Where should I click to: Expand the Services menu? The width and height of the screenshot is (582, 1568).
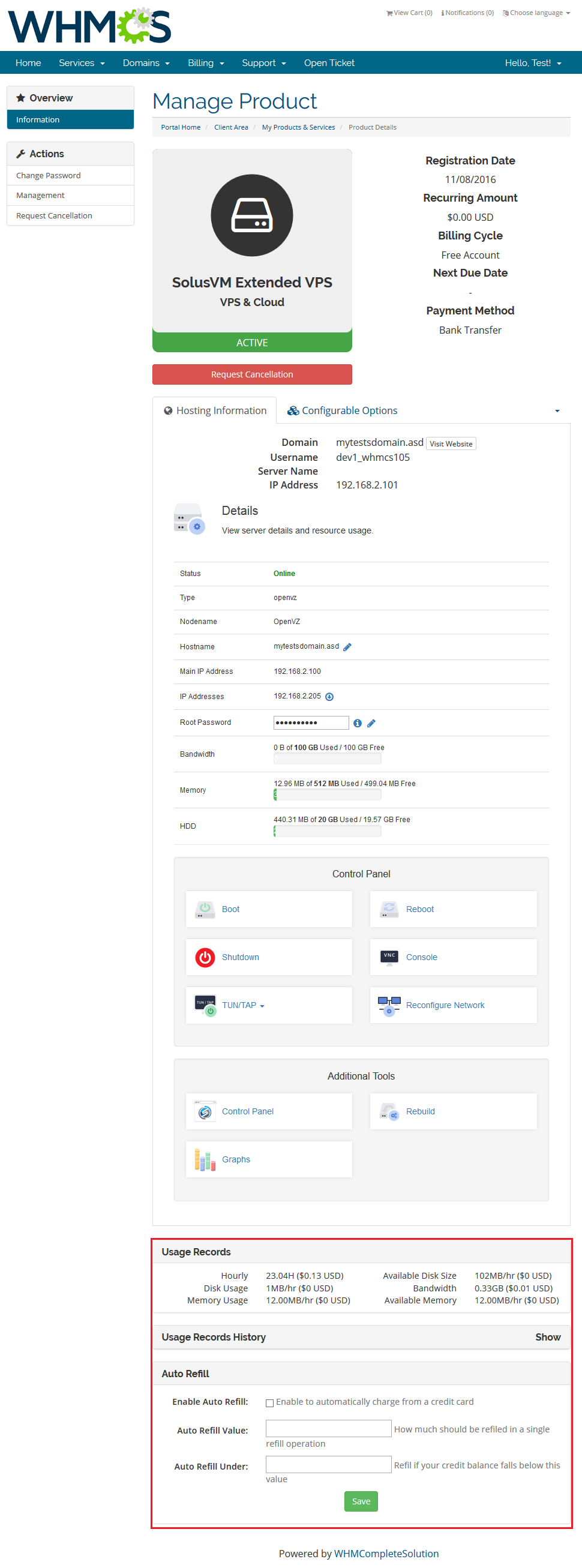[x=82, y=62]
